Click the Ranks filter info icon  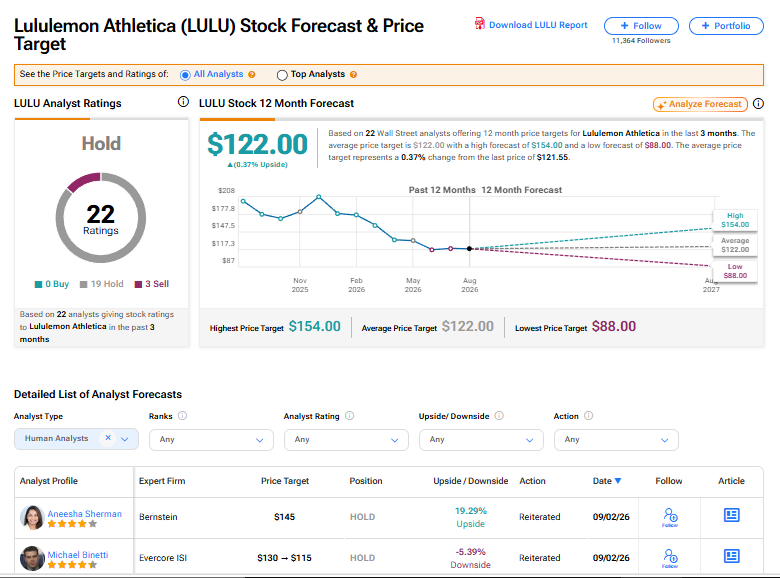click(183, 415)
